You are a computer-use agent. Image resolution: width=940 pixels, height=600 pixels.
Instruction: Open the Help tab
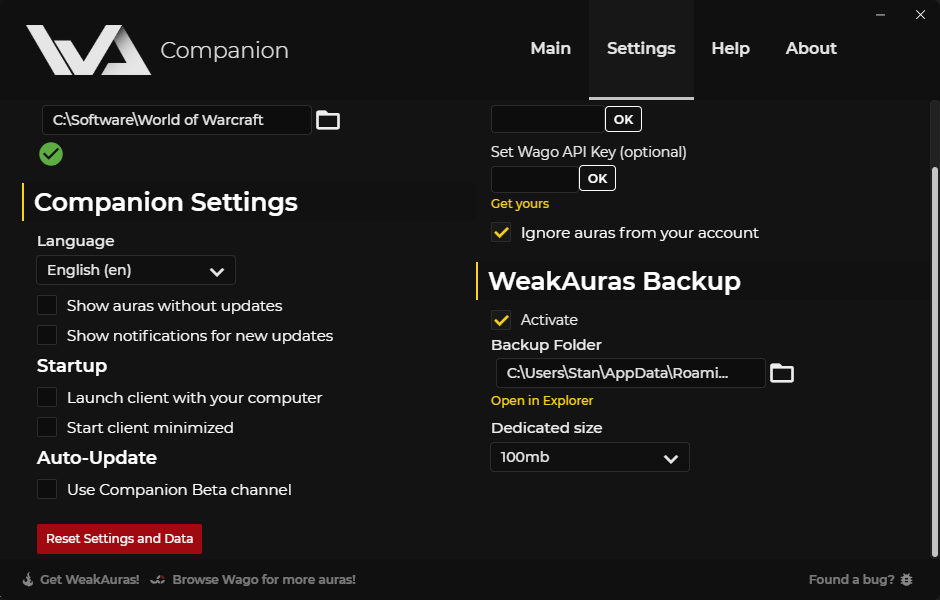[730, 49]
